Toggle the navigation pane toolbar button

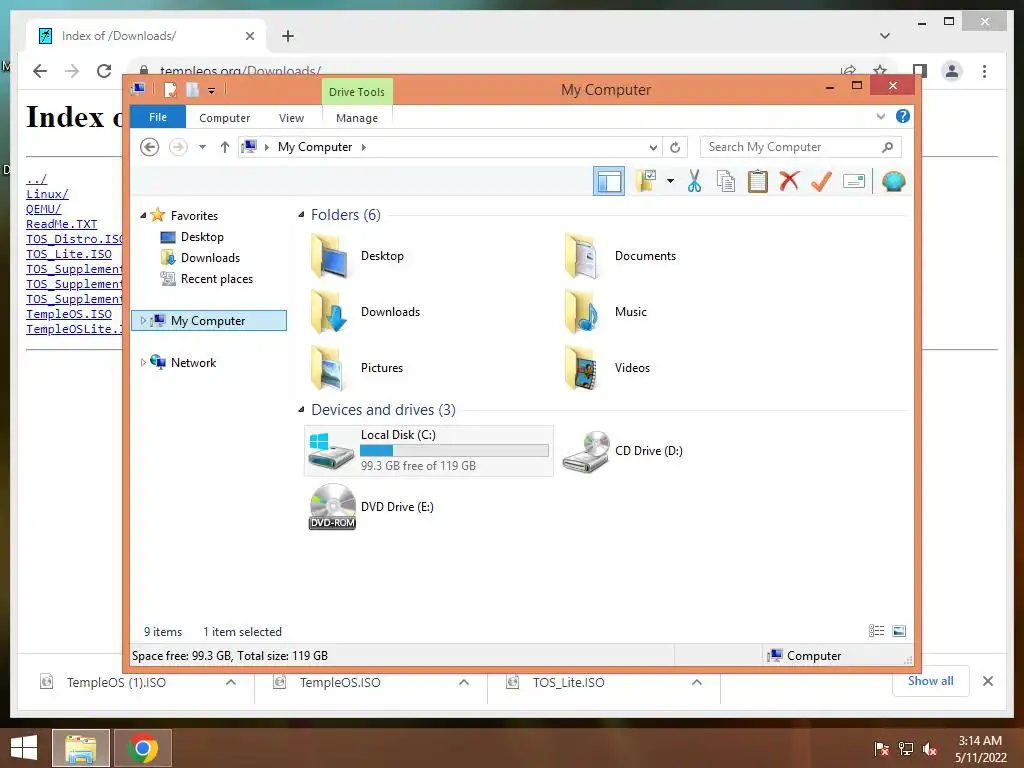(609, 181)
